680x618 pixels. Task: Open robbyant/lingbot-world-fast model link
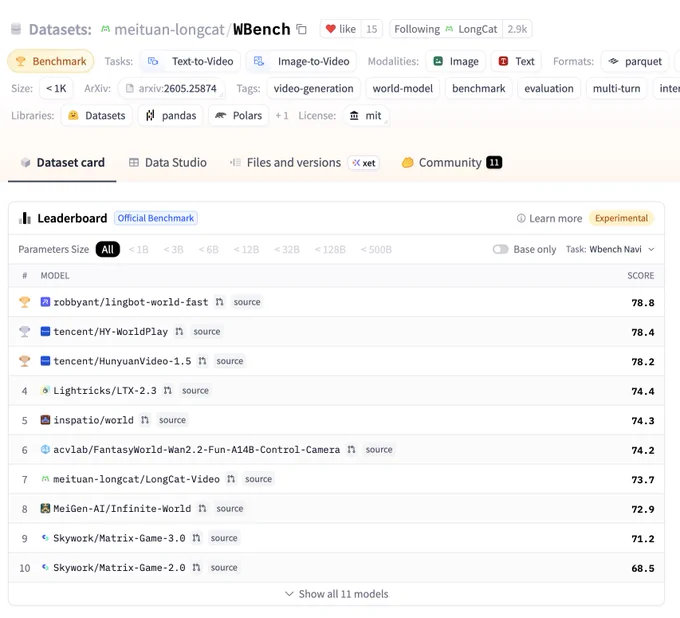(131, 302)
